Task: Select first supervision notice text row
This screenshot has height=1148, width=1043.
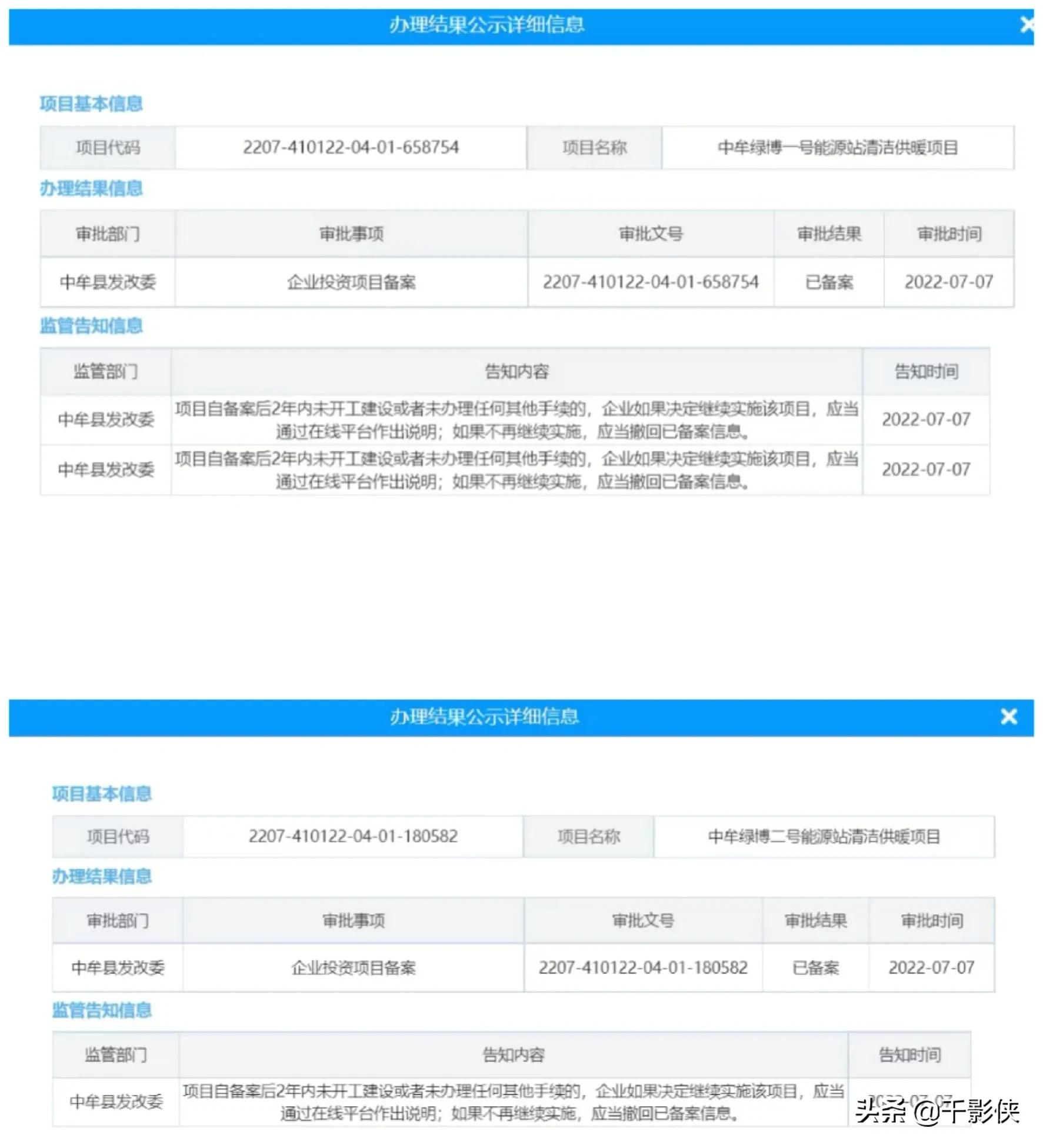Action: click(x=516, y=420)
